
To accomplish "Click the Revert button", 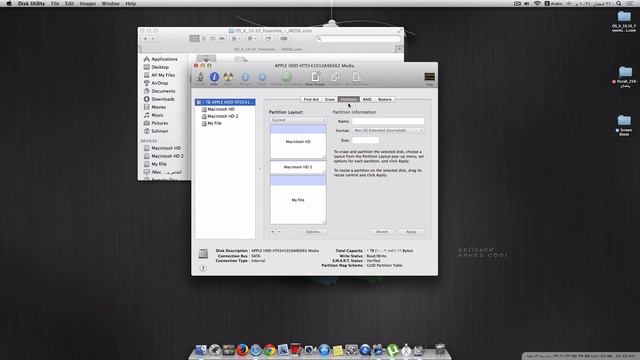I will click(382, 232).
